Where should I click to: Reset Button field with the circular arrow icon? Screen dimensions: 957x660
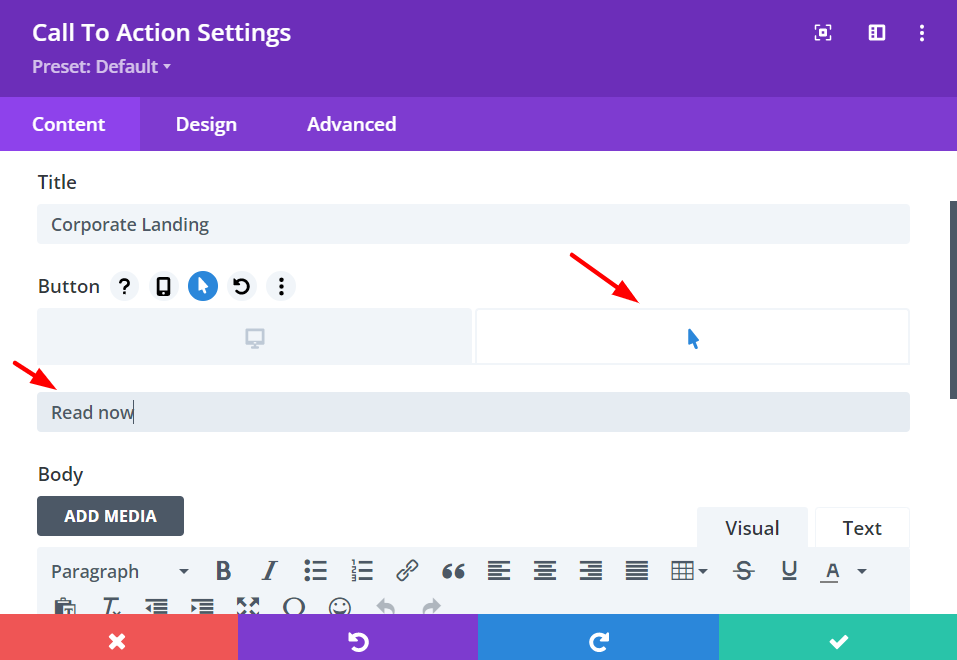[x=242, y=286]
